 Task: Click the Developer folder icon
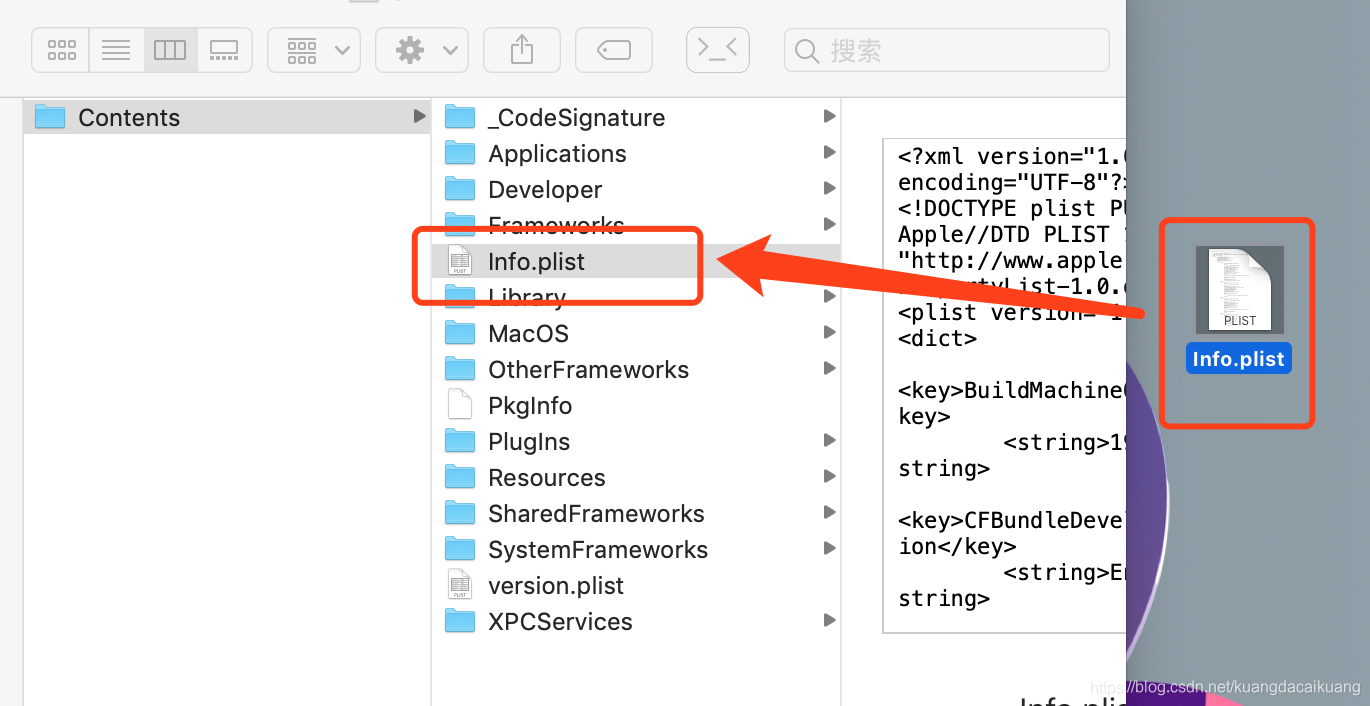coord(460,189)
